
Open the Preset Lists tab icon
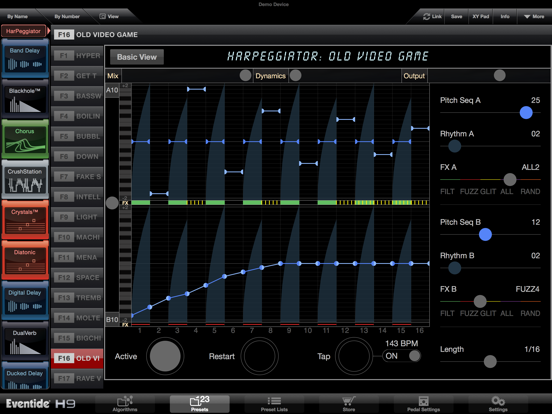[x=274, y=403]
